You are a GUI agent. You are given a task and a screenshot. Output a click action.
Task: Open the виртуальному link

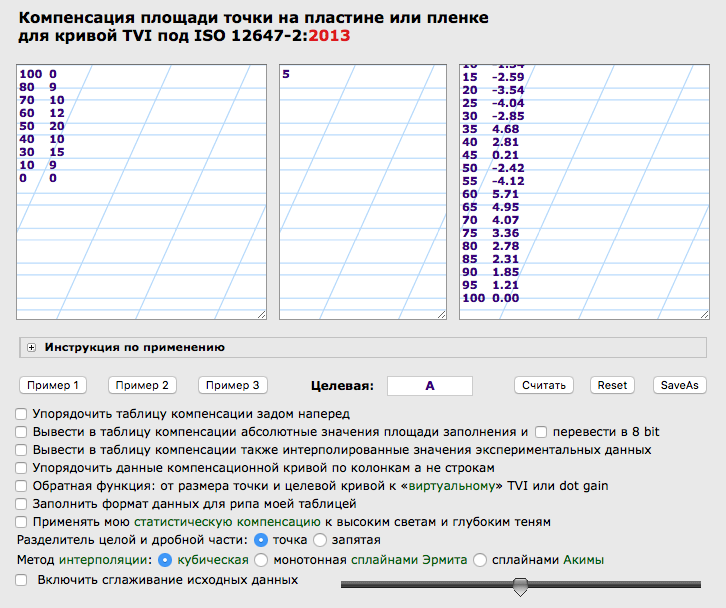[x=451, y=486]
